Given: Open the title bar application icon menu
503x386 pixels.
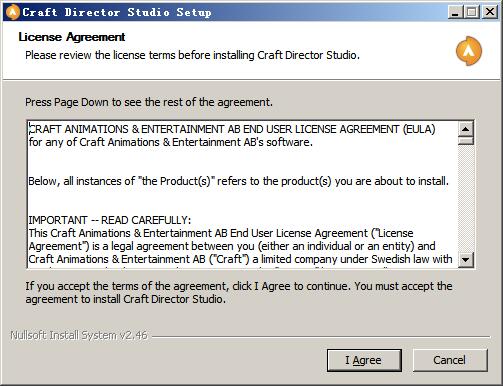Looking at the screenshot, I should (x=13, y=12).
